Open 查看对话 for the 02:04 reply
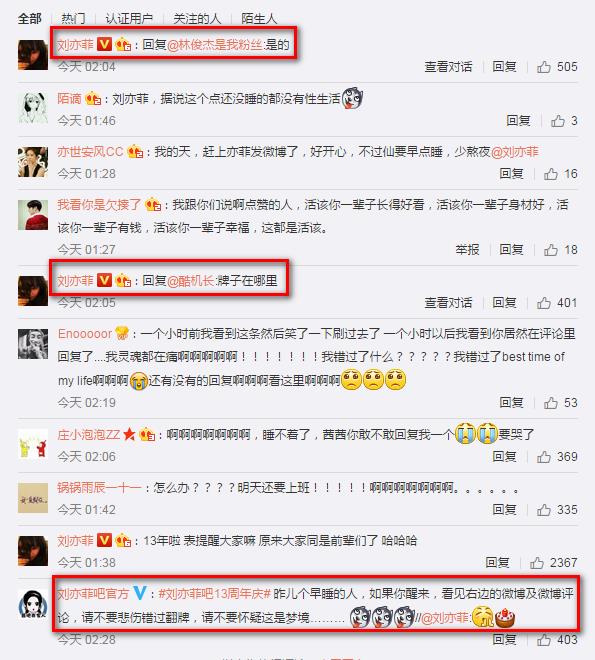 [x=448, y=67]
